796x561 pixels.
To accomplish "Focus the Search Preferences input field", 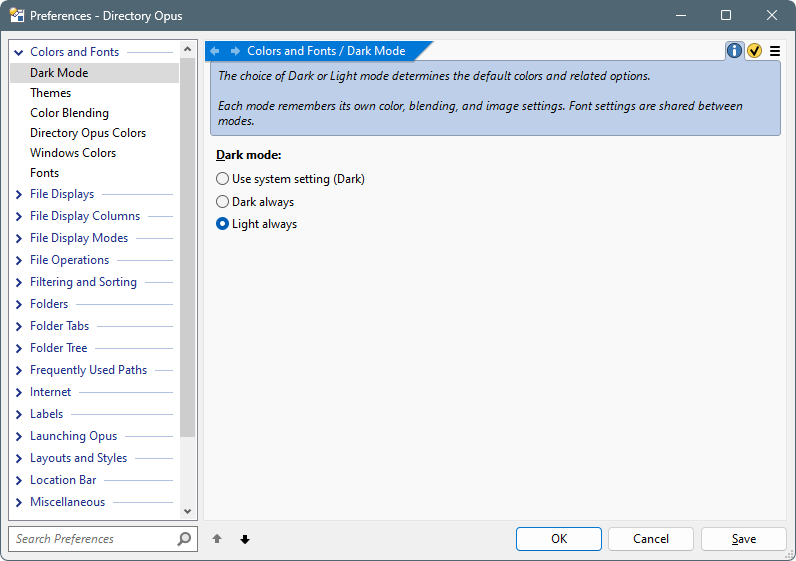I will click(x=90, y=539).
